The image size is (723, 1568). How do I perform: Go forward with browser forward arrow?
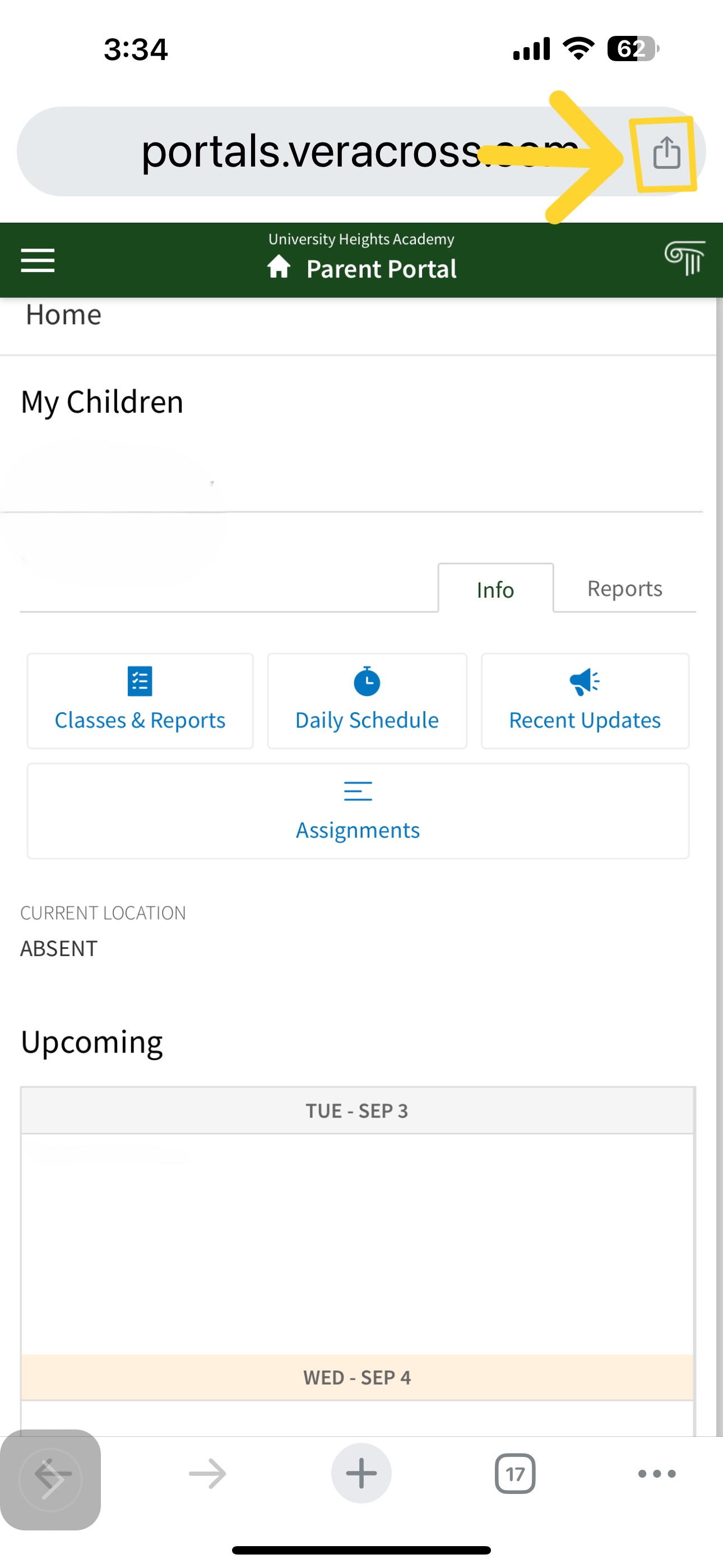[207, 1474]
